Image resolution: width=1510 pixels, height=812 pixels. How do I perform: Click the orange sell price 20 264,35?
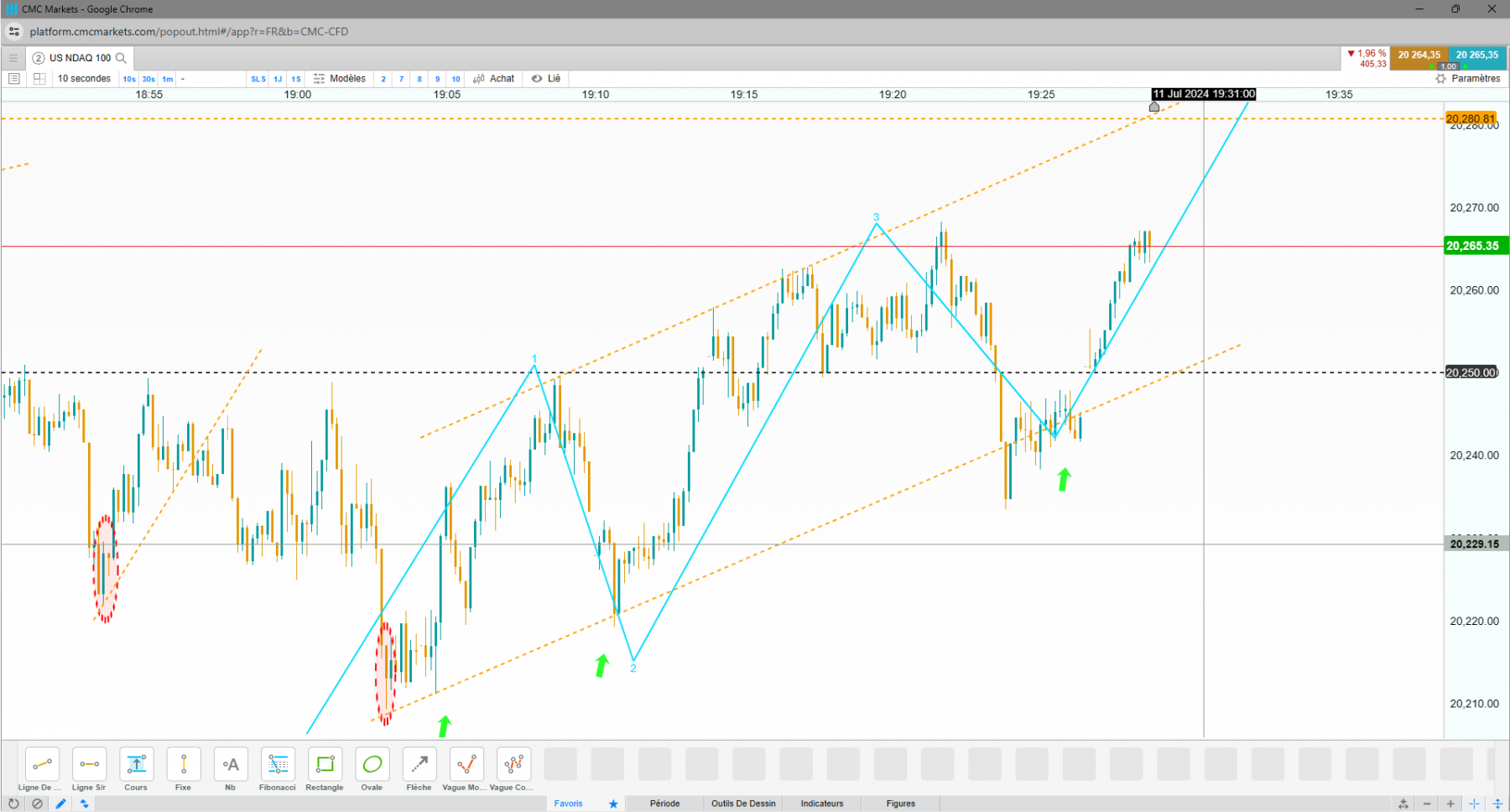pos(1419,55)
